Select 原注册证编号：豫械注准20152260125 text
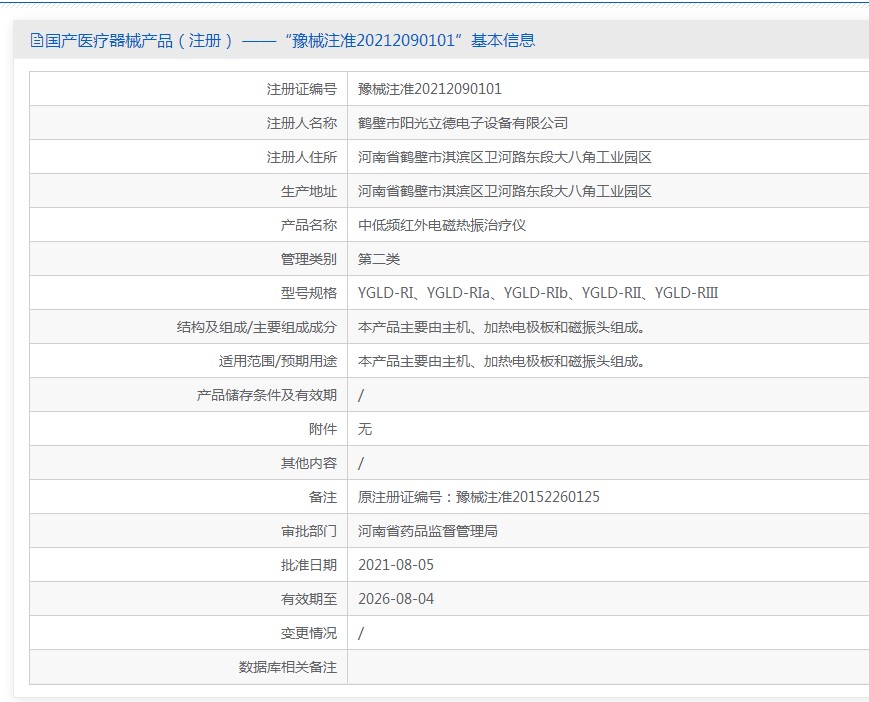The image size is (869, 702). (479, 497)
